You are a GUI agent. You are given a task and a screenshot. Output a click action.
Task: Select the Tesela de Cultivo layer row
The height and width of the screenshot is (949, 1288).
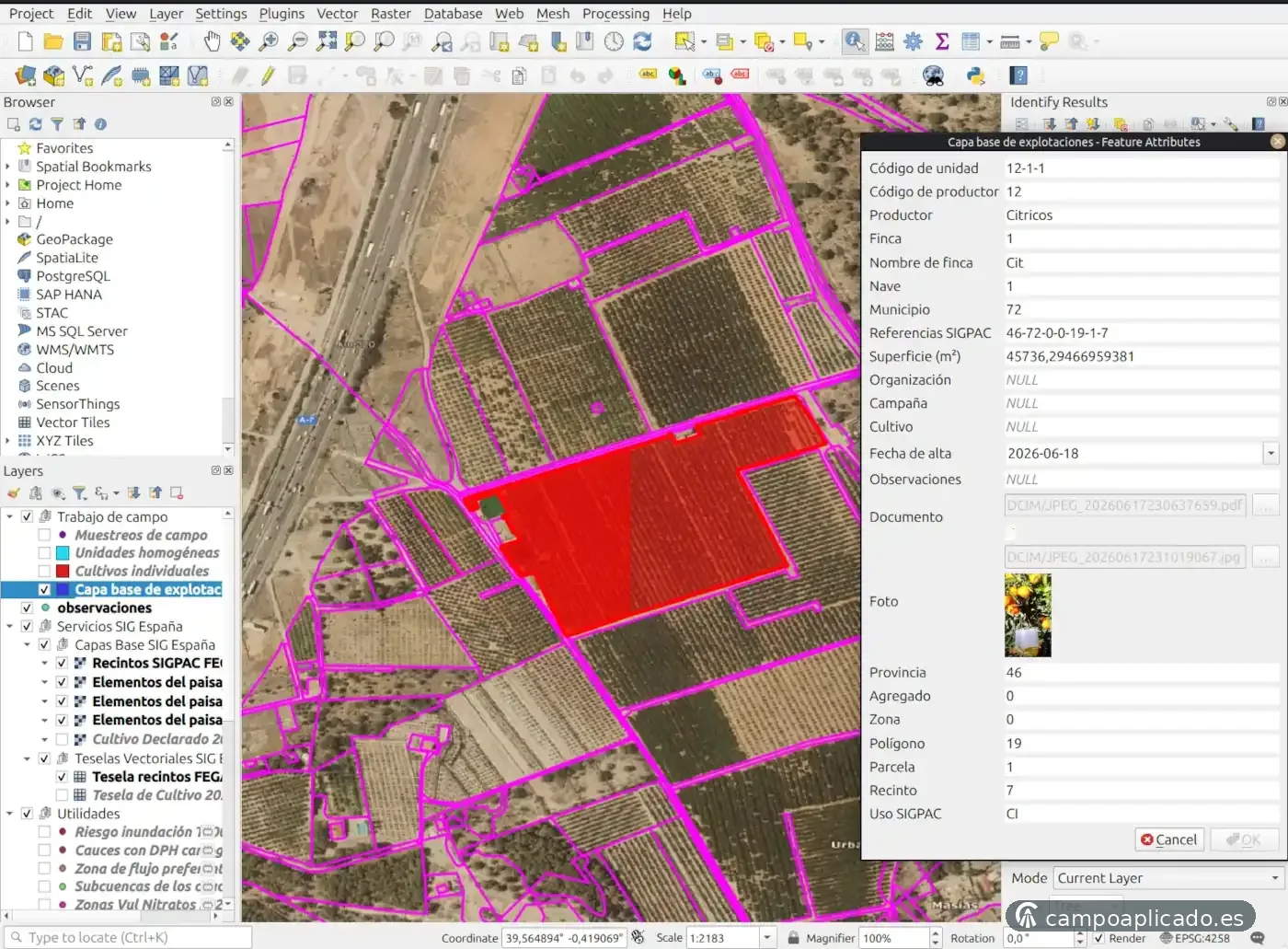(147, 795)
